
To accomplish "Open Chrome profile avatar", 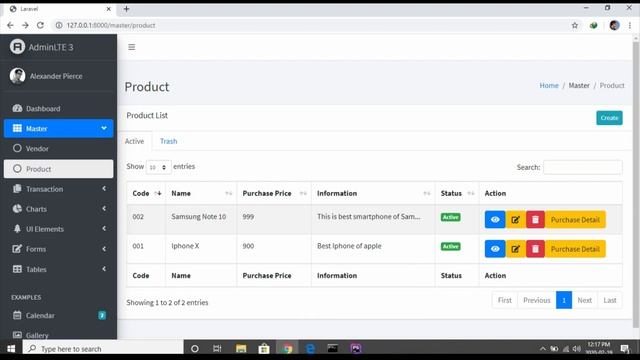I will [x=614, y=25].
